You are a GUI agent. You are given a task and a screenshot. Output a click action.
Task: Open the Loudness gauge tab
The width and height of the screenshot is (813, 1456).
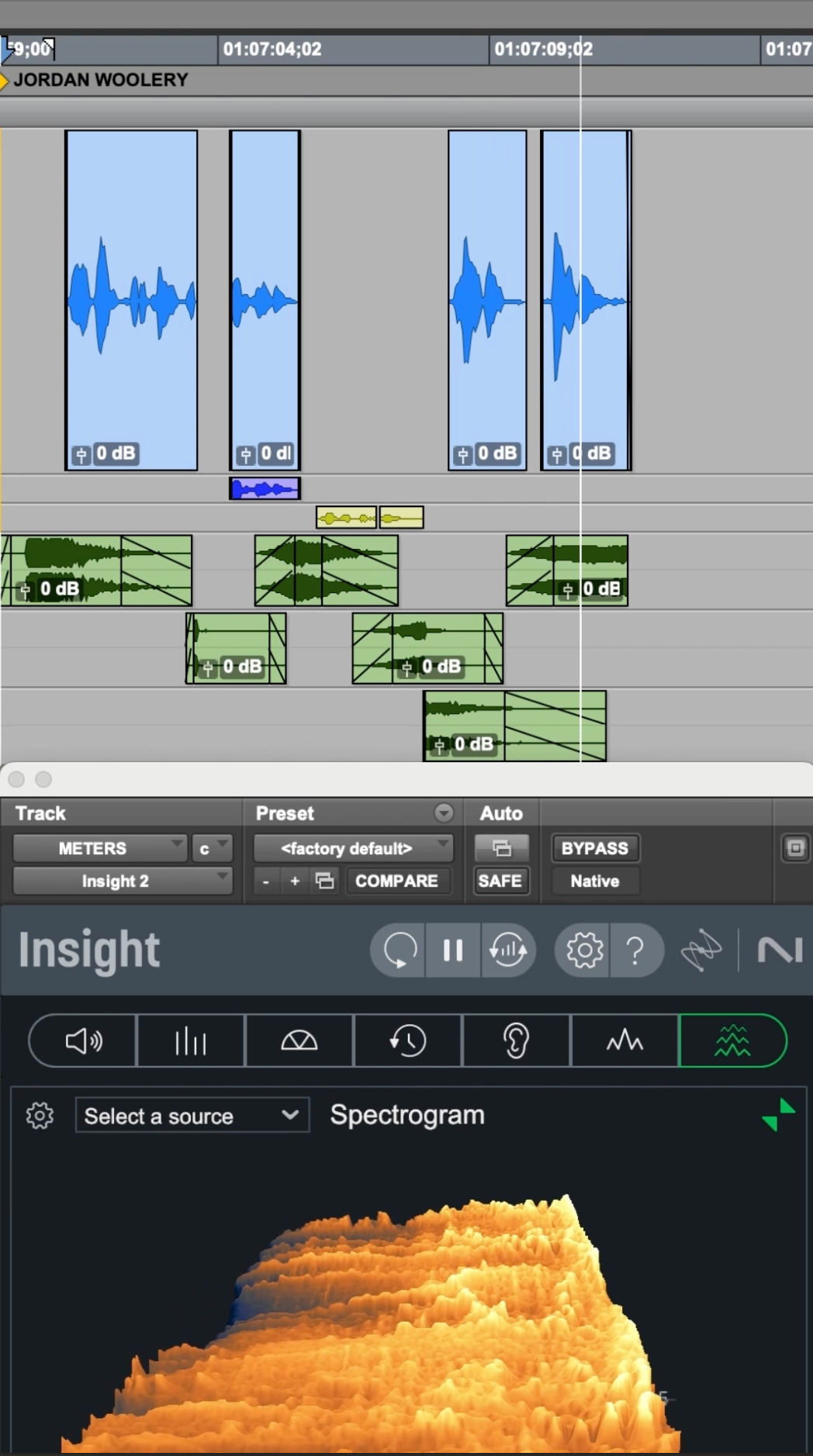[x=299, y=1040]
